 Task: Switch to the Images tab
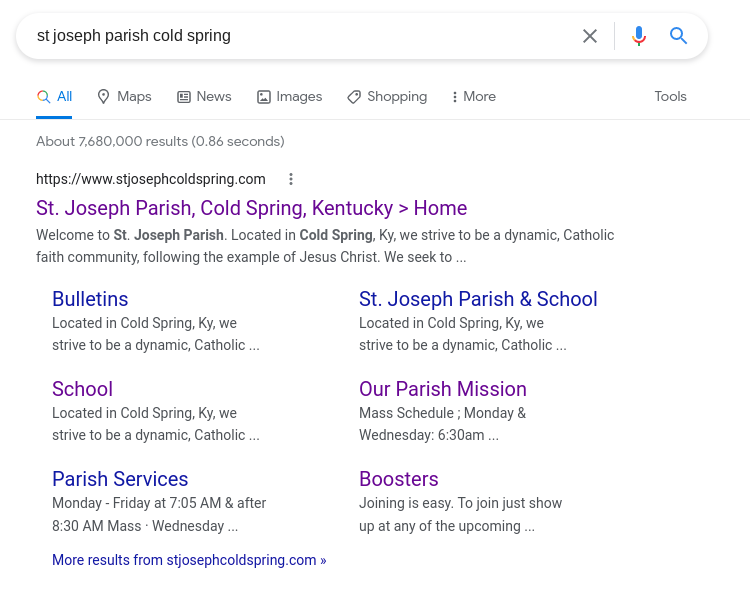(289, 96)
